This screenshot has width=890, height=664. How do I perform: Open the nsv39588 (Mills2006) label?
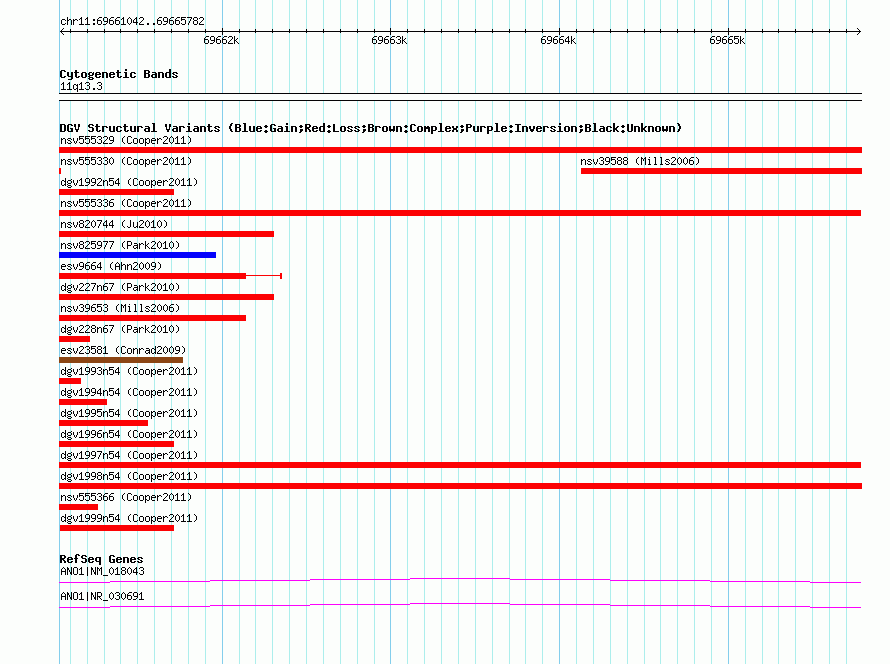point(640,161)
